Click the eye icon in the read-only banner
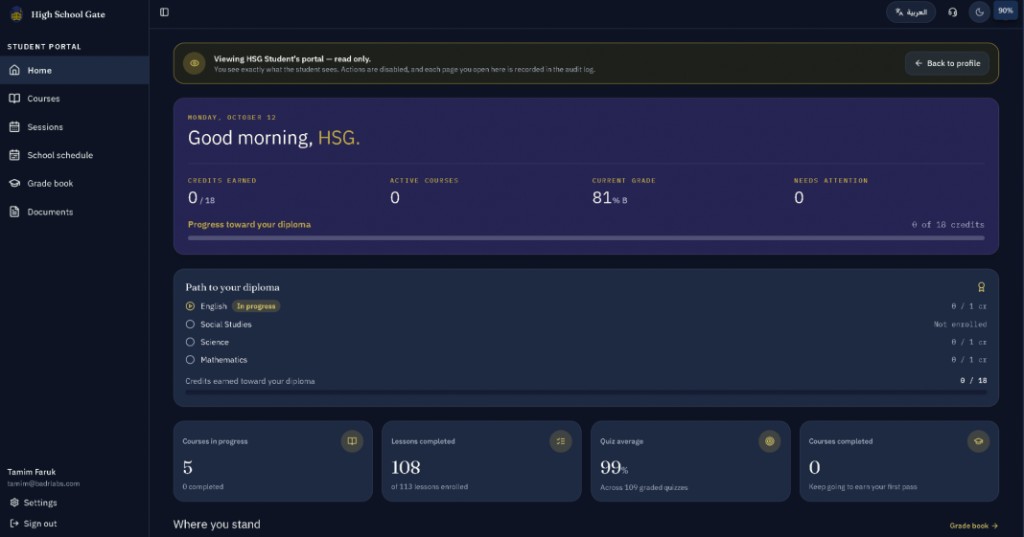This screenshot has width=1024, height=537. tap(194, 63)
